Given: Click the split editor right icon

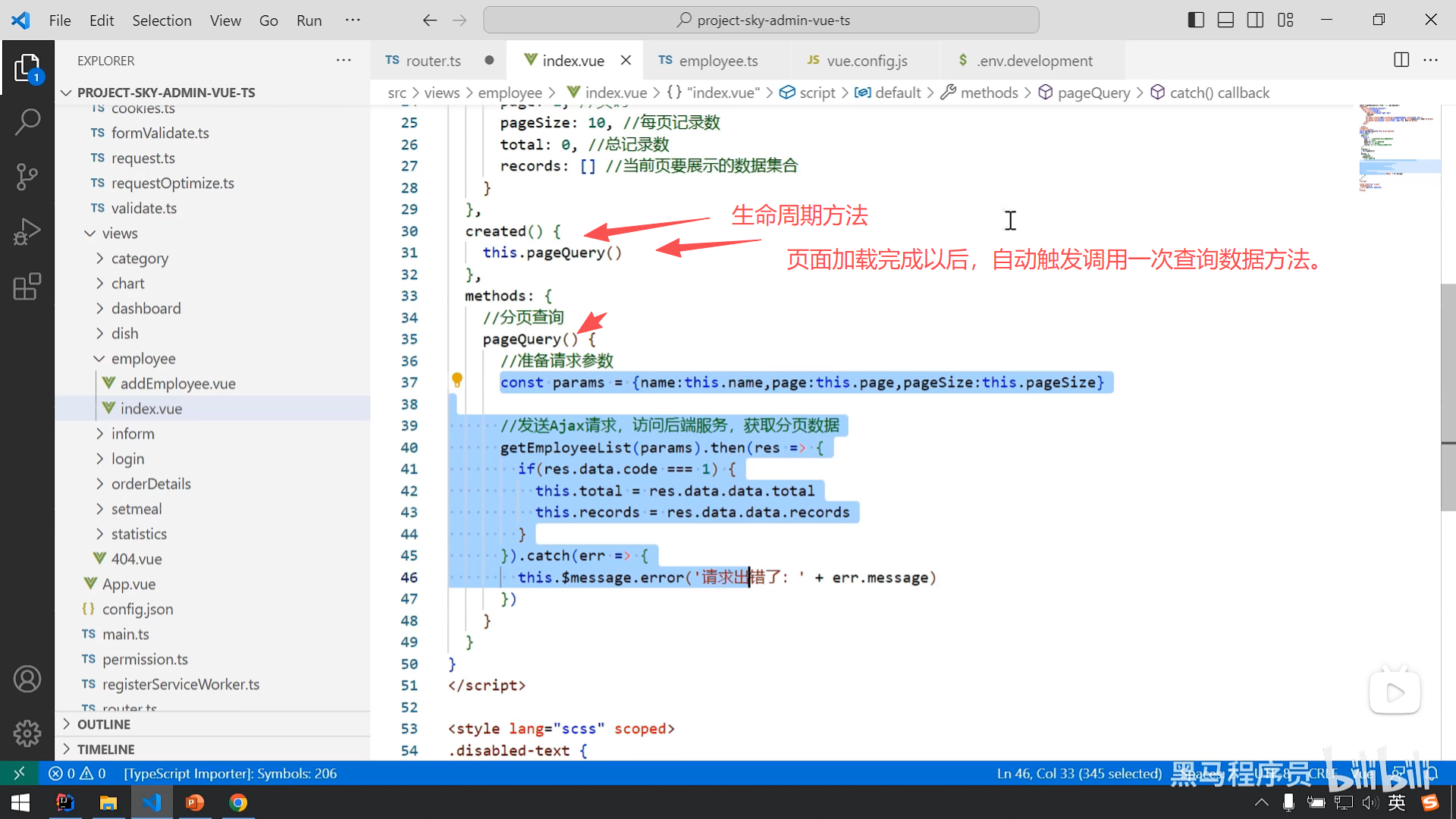Looking at the screenshot, I should pos(1401,60).
